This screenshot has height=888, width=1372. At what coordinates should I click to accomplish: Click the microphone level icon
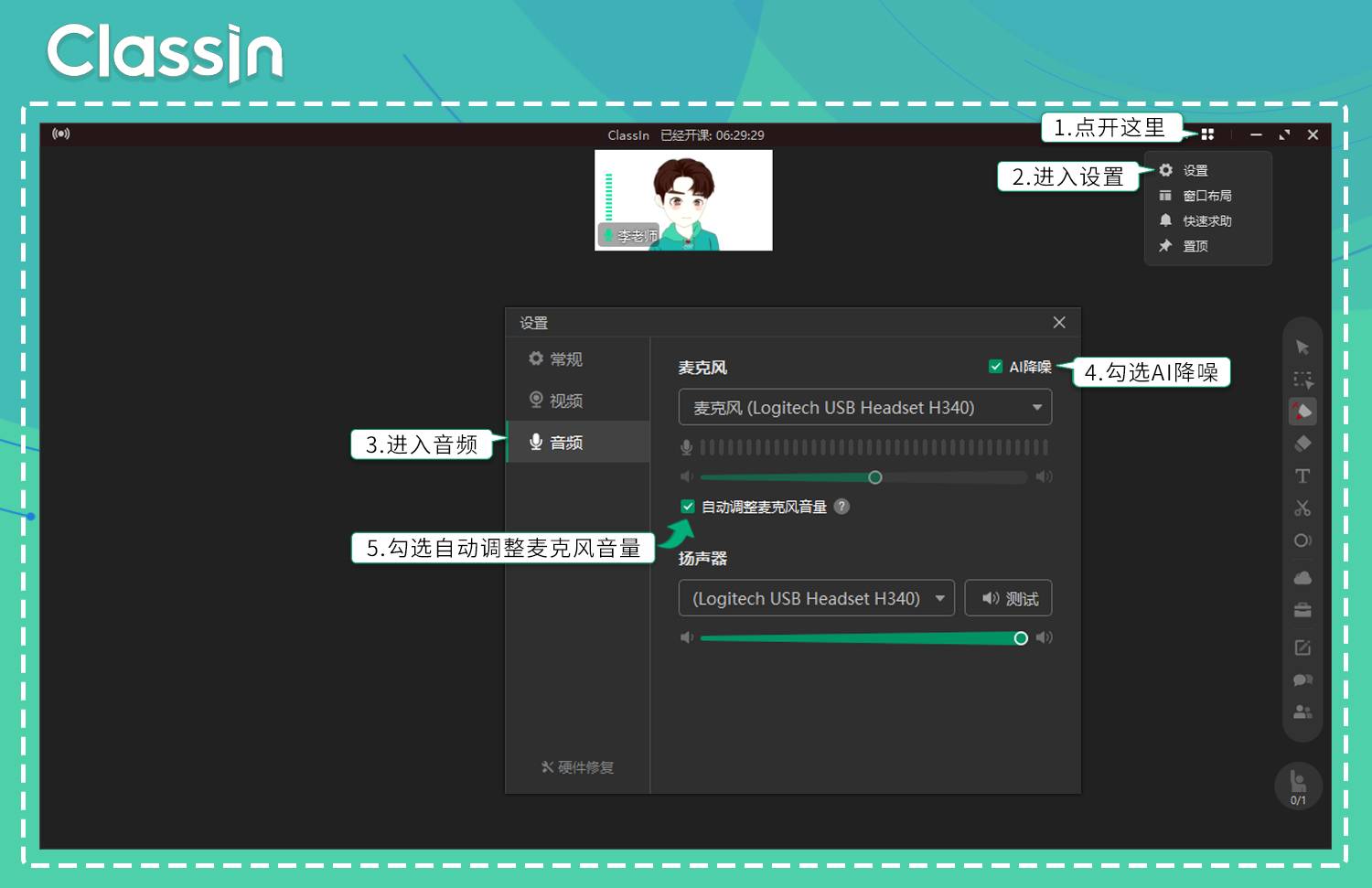point(686,447)
